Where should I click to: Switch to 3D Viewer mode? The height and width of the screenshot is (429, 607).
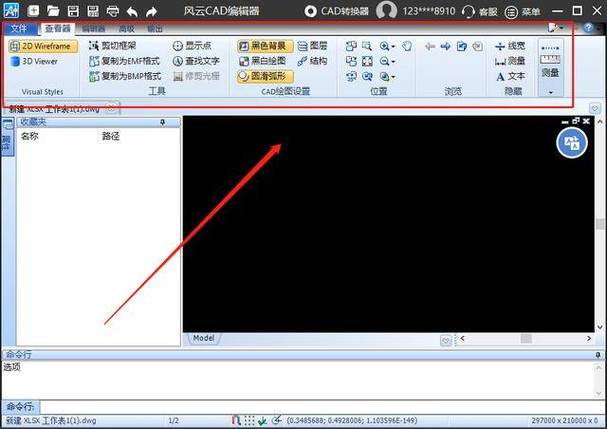pos(37,61)
